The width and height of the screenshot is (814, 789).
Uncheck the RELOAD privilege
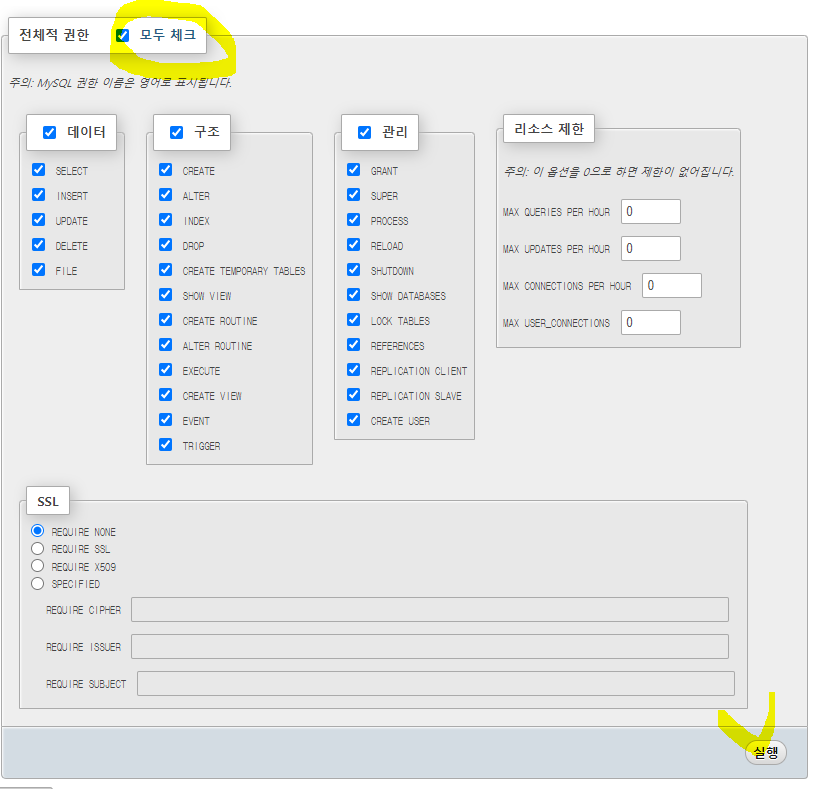[354, 244]
